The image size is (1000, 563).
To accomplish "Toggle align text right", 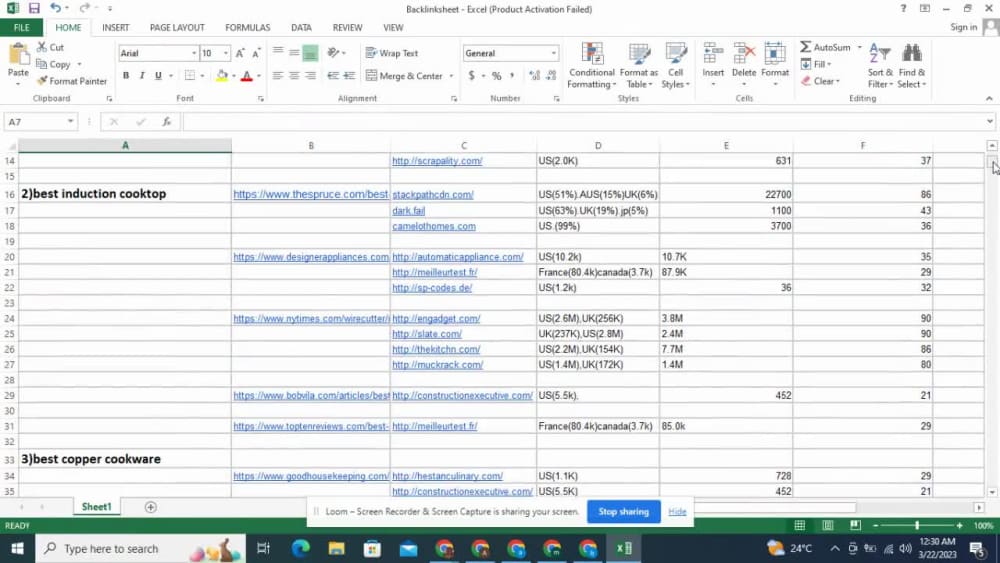I will coord(310,76).
